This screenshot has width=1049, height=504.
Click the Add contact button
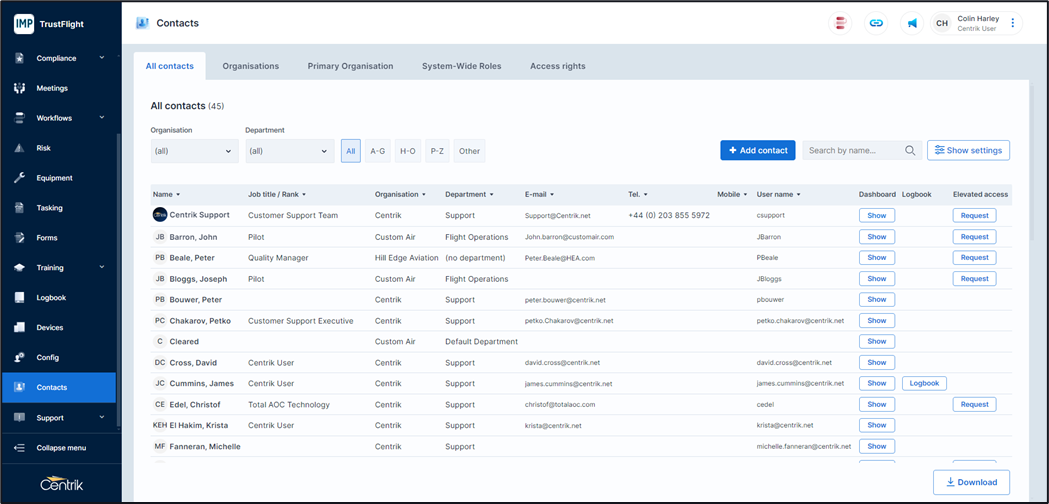[x=757, y=150]
